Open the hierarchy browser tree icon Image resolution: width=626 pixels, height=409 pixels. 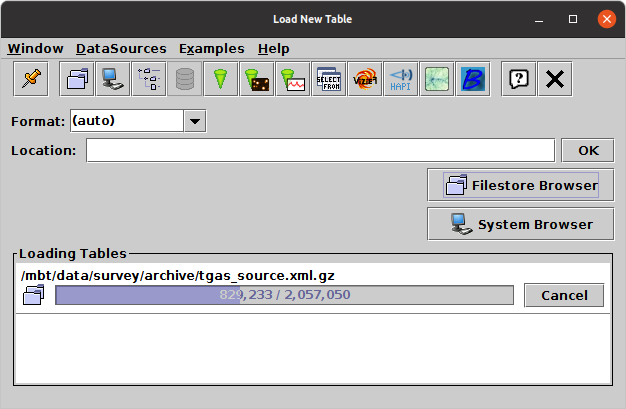pos(148,79)
